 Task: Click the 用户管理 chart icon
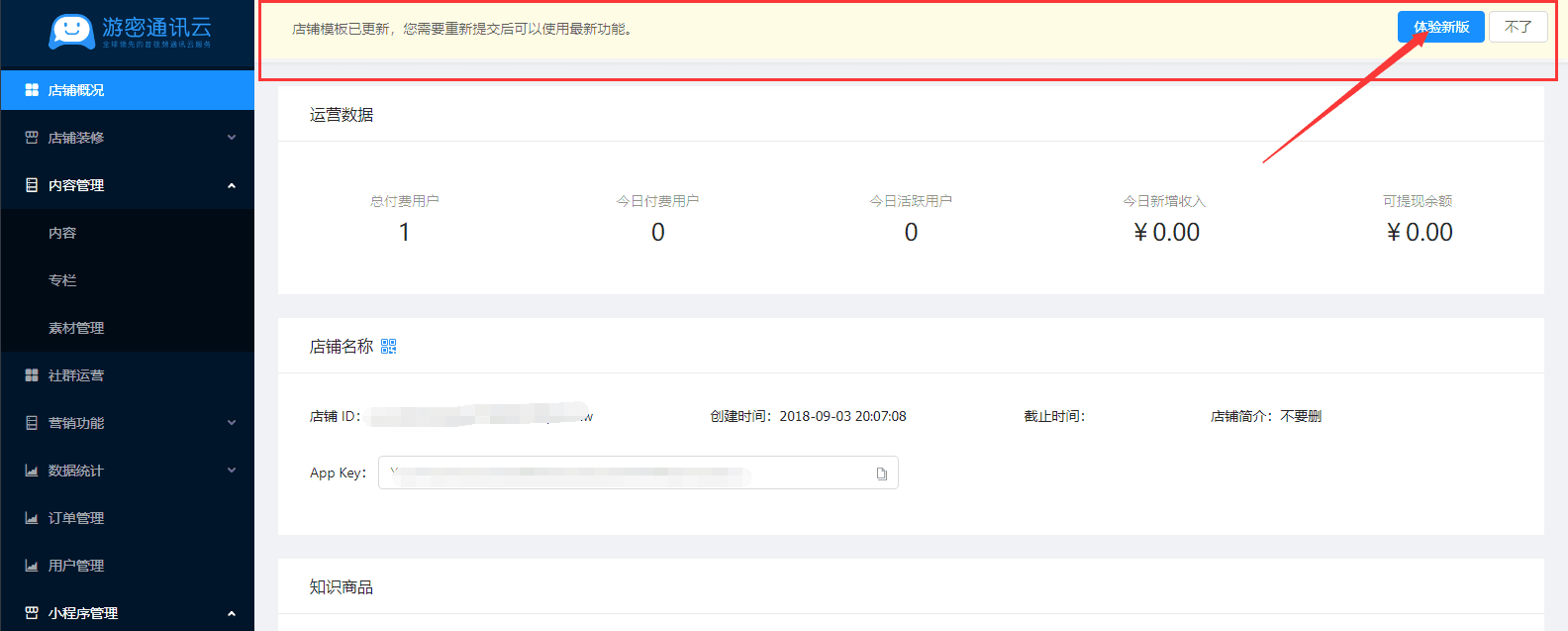[32, 566]
